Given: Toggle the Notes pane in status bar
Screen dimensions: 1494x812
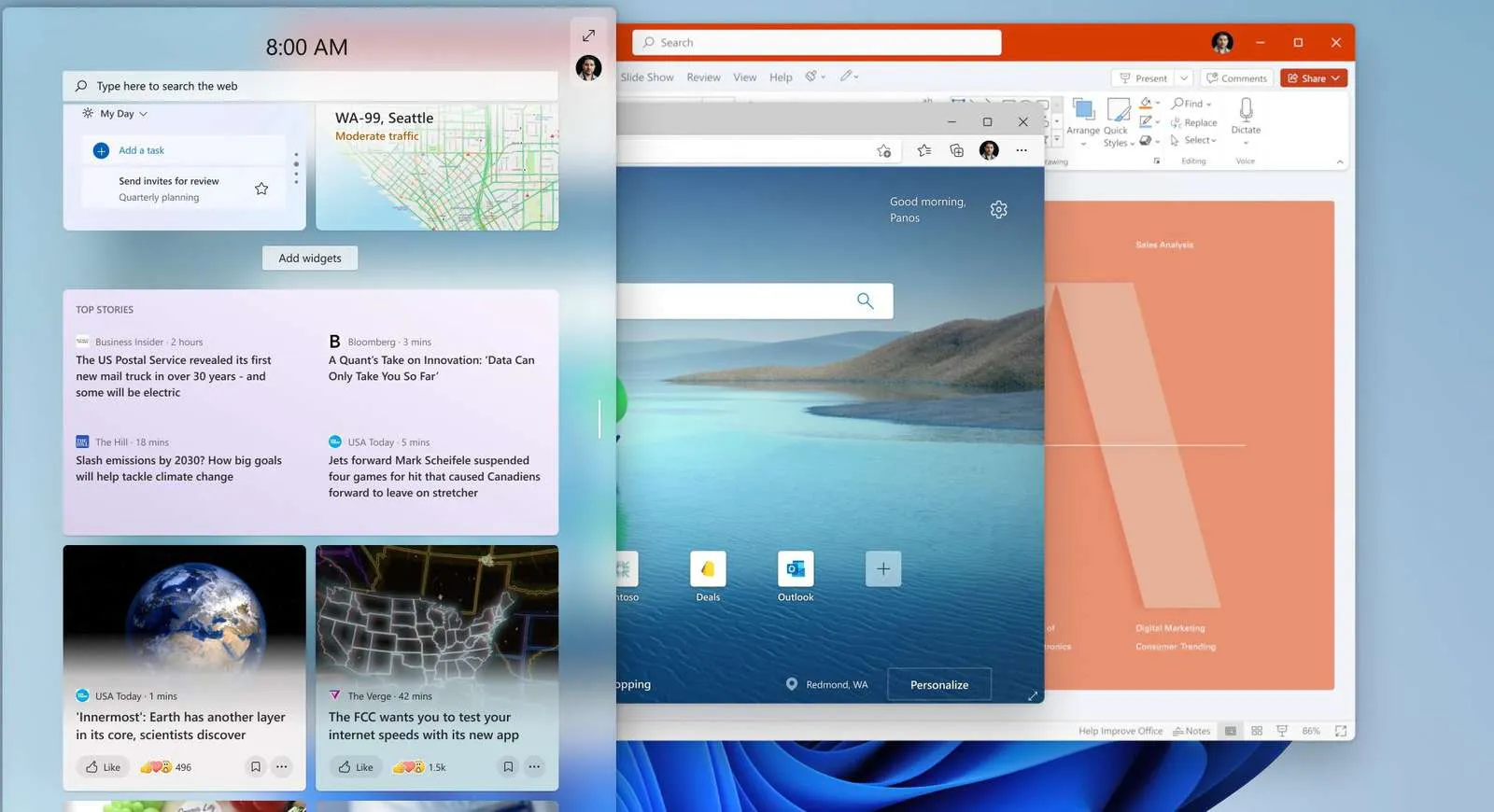Looking at the screenshot, I should [1191, 731].
